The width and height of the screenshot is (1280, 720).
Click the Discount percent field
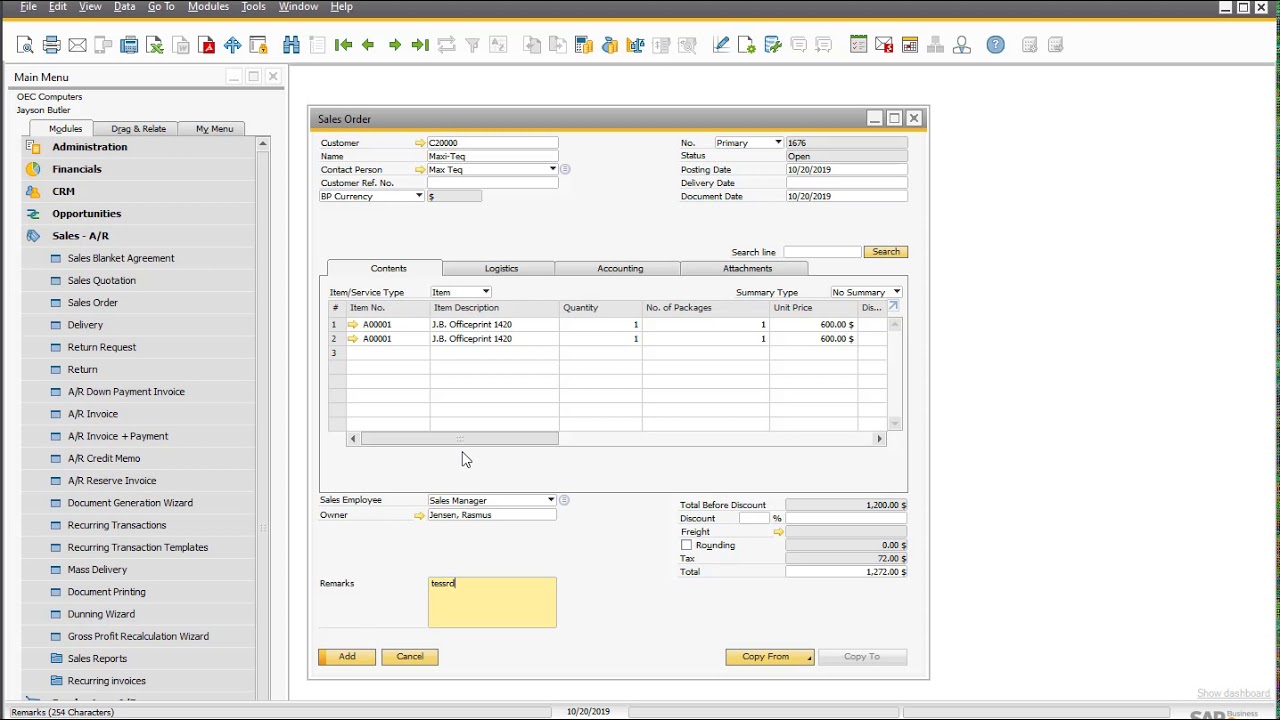[754, 519]
